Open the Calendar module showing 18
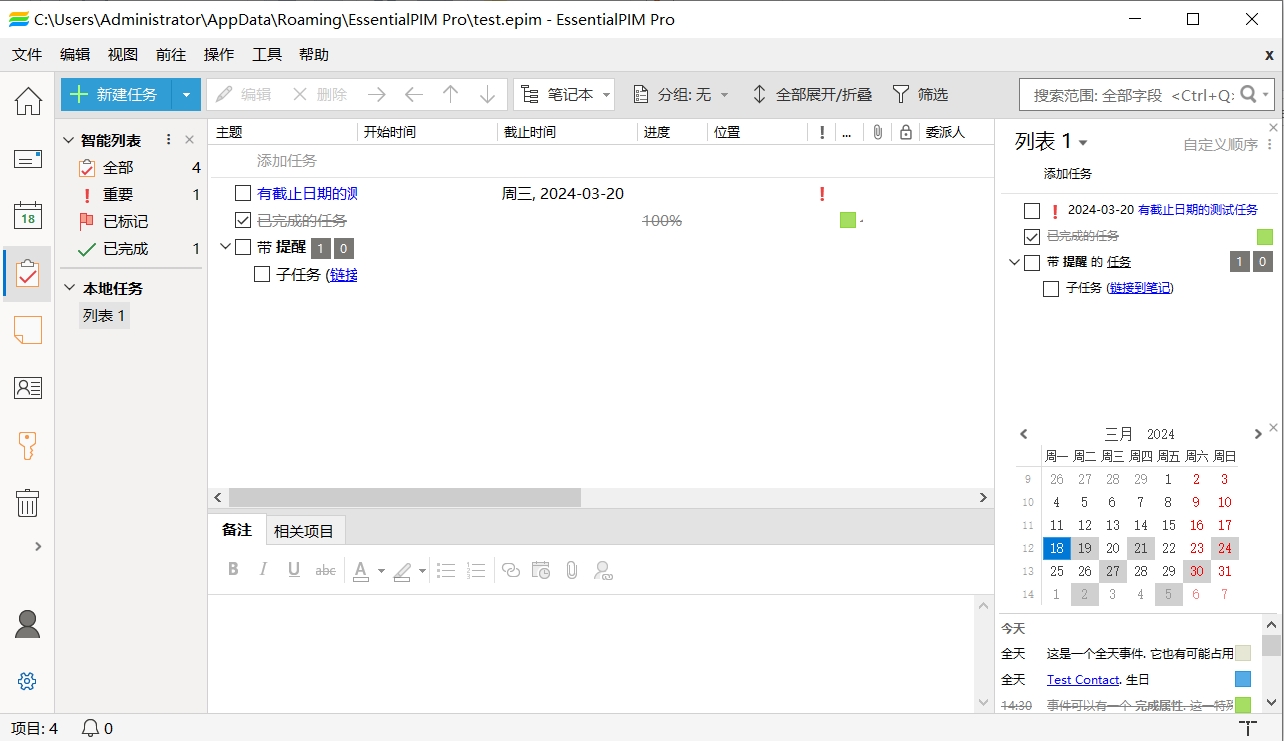Viewport: 1284px width, 741px height. (x=28, y=215)
